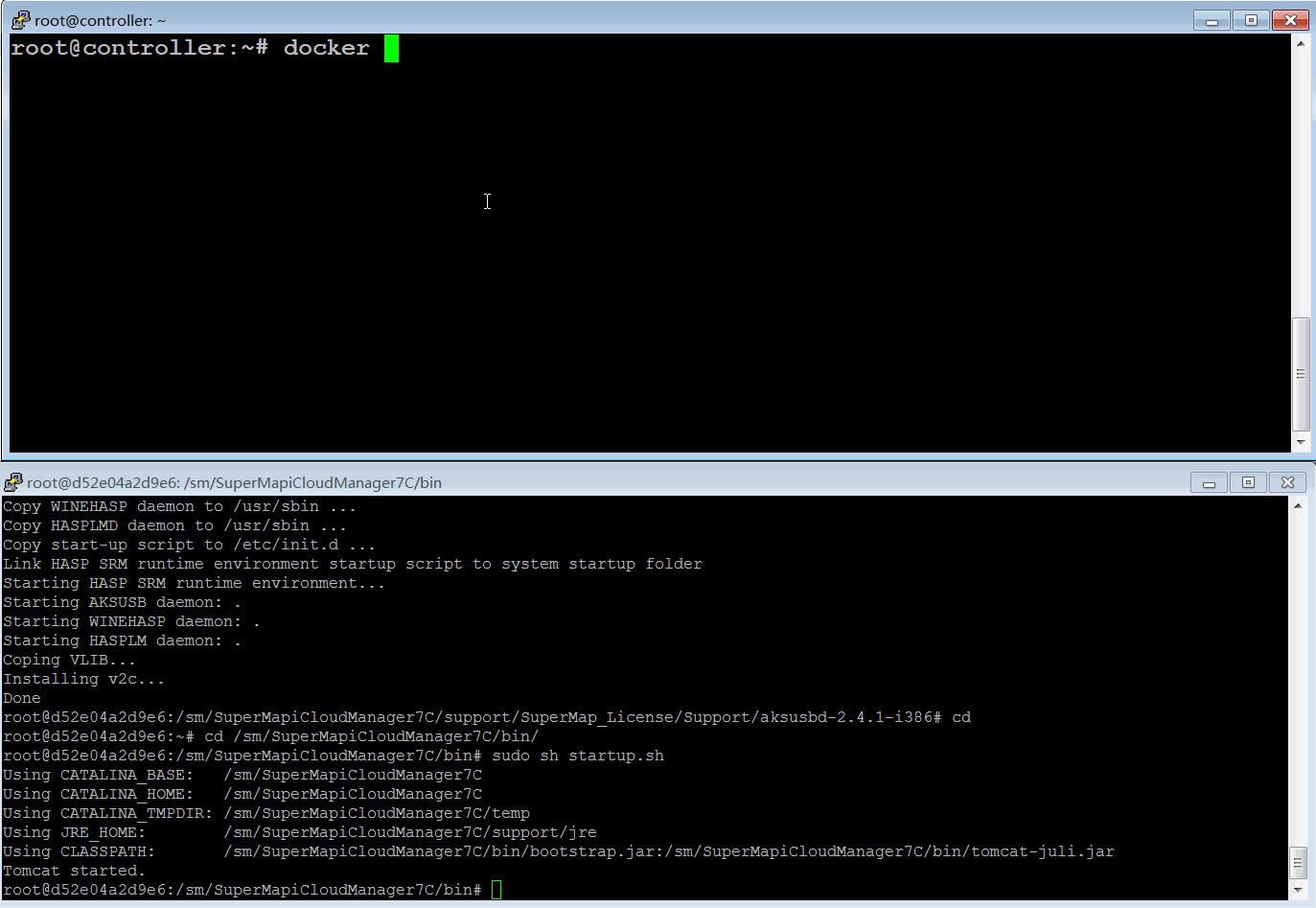Minimize the root@controller terminal window
The image size is (1316, 908).
tap(1212, 20)
